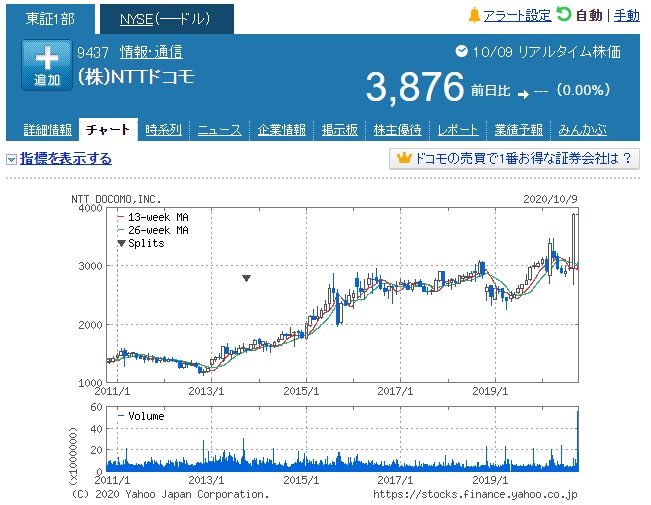This screenshot has height=505, width=651.
Task: Open the ニュース tab
Action: [x=219, y=130]
